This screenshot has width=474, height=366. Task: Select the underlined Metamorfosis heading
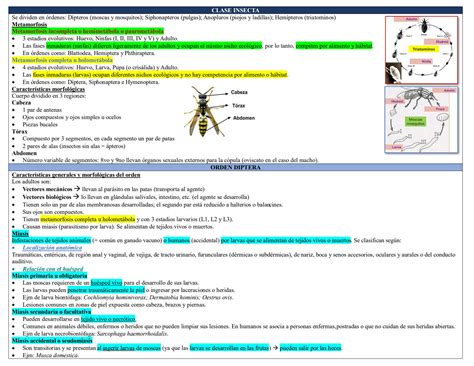click(29, 24)
